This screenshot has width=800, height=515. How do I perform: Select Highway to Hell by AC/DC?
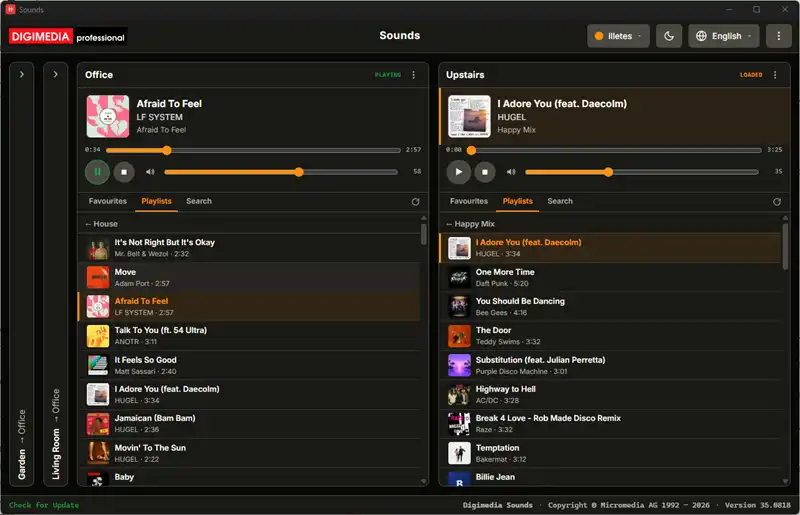coord(610,395)
